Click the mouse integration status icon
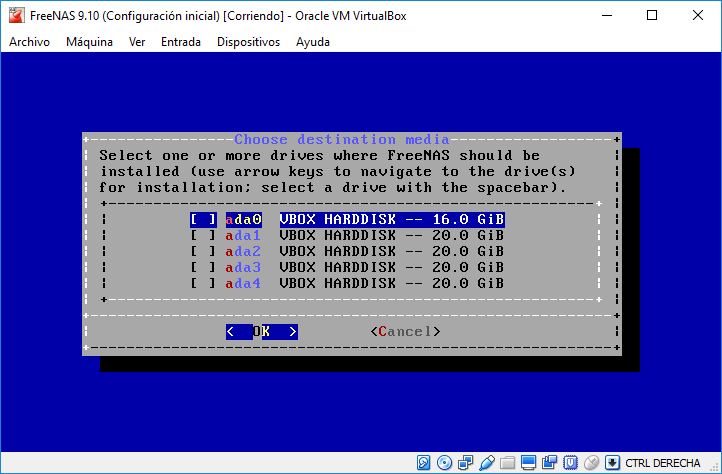 591,462
